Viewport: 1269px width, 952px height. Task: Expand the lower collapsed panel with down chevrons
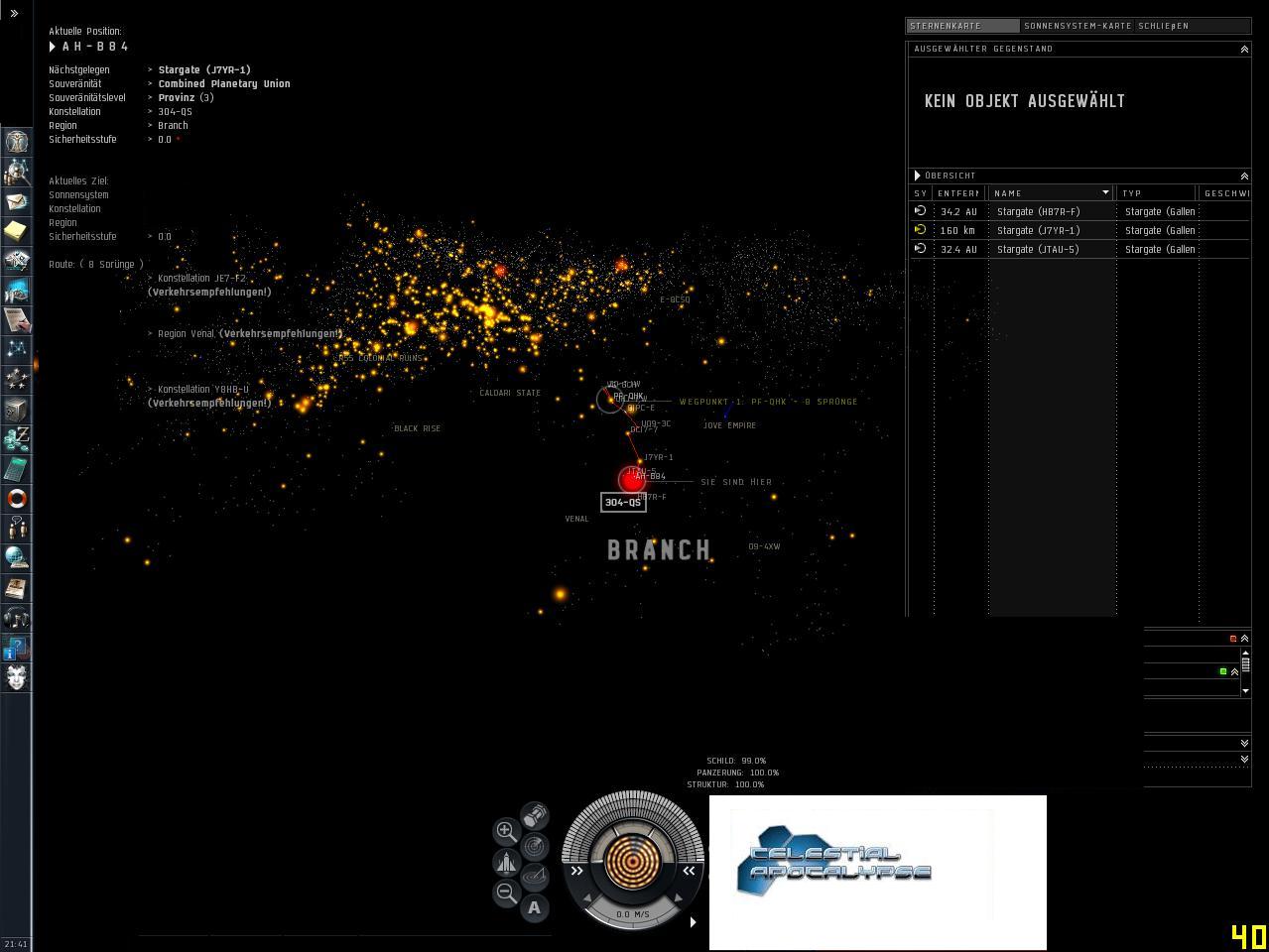pos(1244,759)
